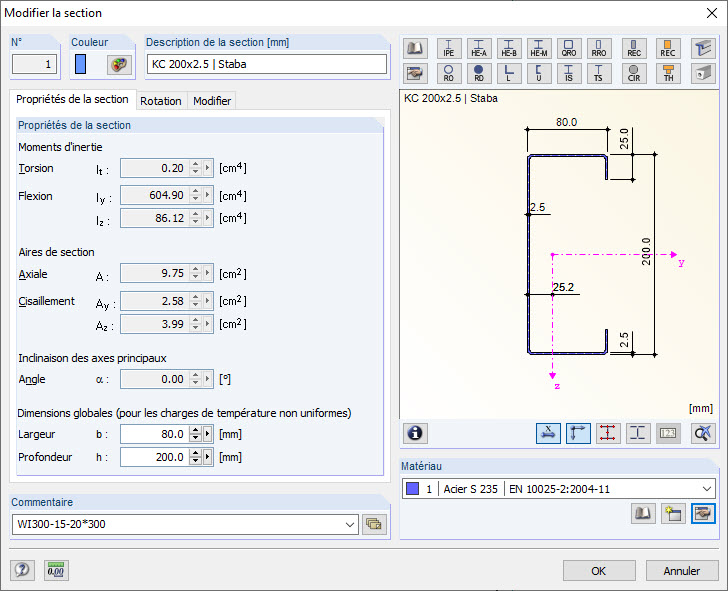Select the TS T-section icon
The width and height of the screenshot is (728, 591).
pos(598,73)
